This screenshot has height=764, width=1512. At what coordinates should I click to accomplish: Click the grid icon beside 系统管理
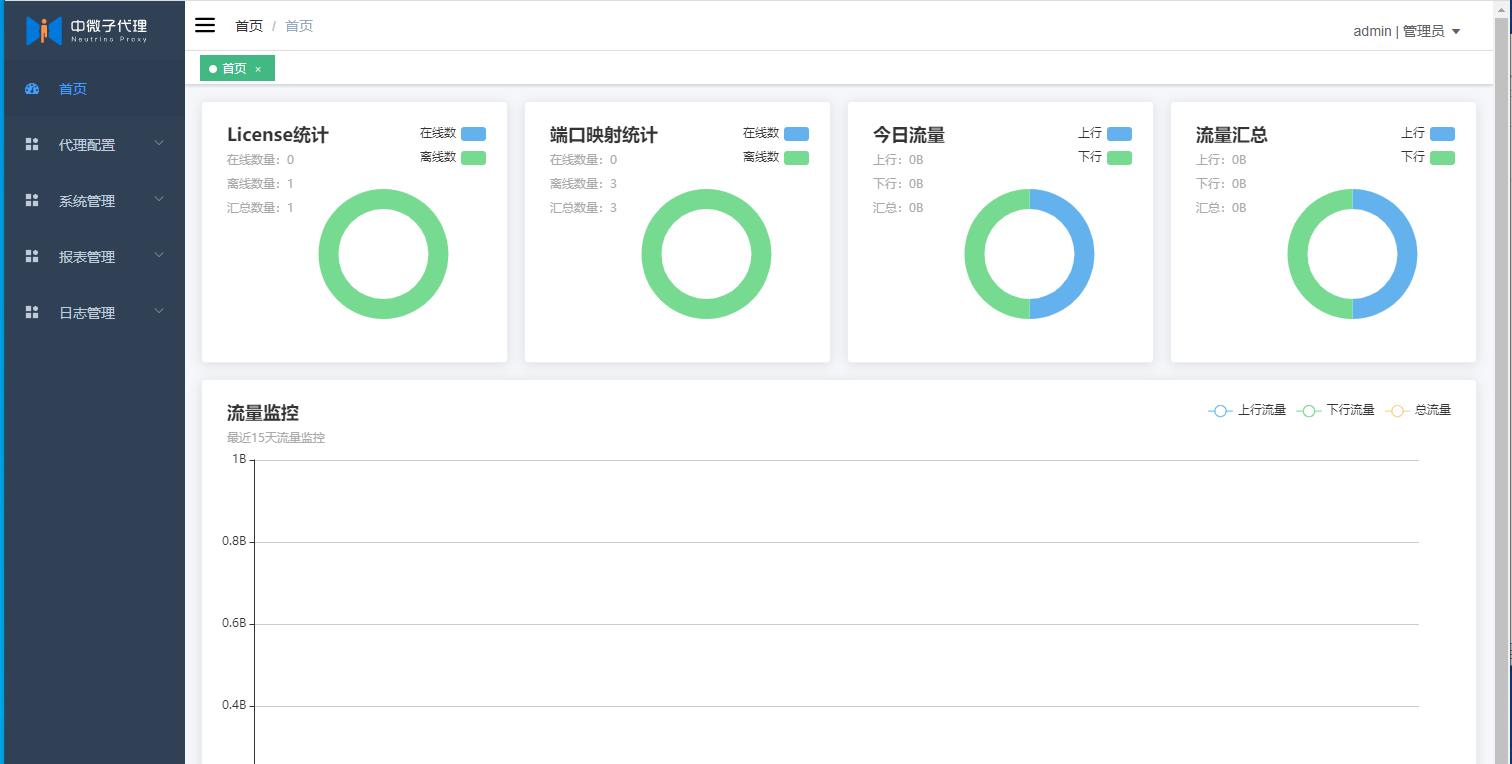[32, 201]
